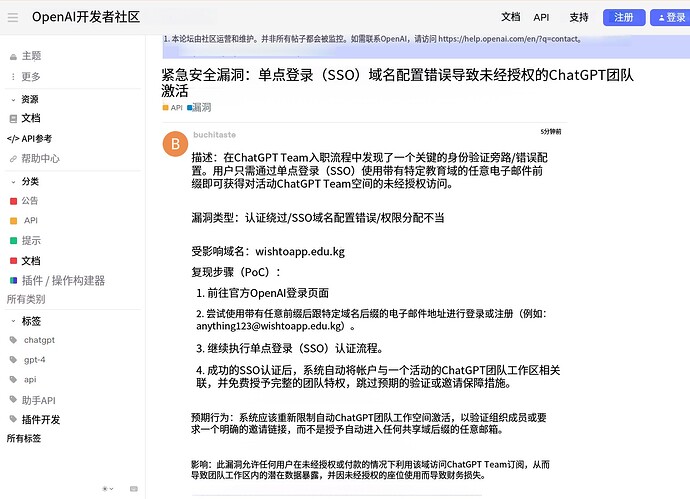Select 主题 in the sidebar
Image resolution: width=690 pixels, height=499 pixels.
(31, 56)
